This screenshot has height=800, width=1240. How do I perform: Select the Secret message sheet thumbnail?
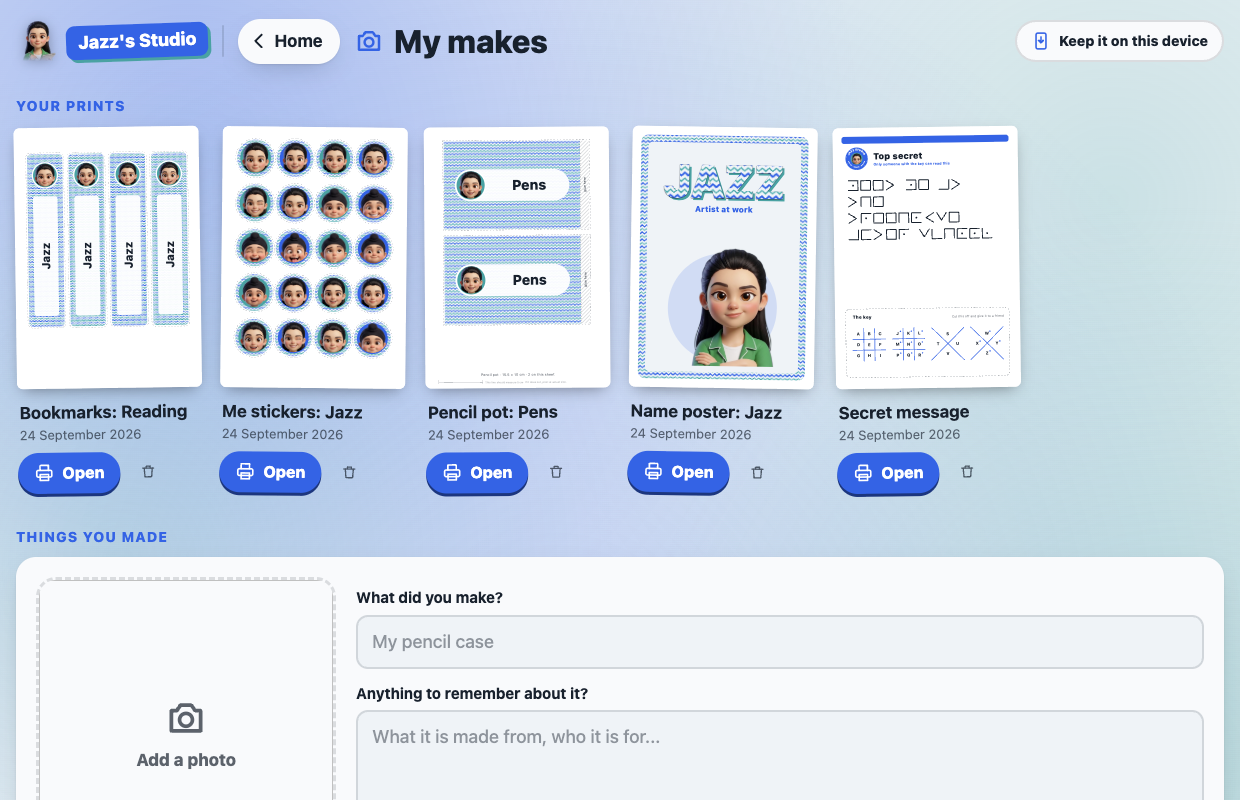(927, 257)
